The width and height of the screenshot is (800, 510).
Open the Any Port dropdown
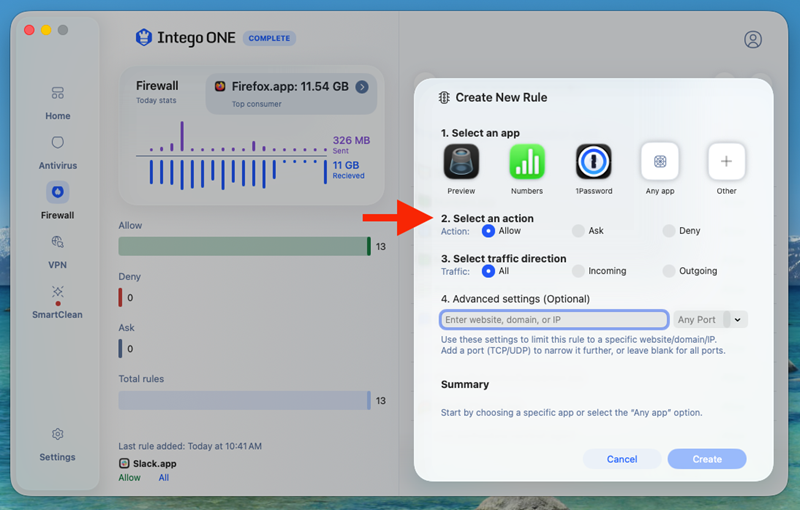coord(710,320)
